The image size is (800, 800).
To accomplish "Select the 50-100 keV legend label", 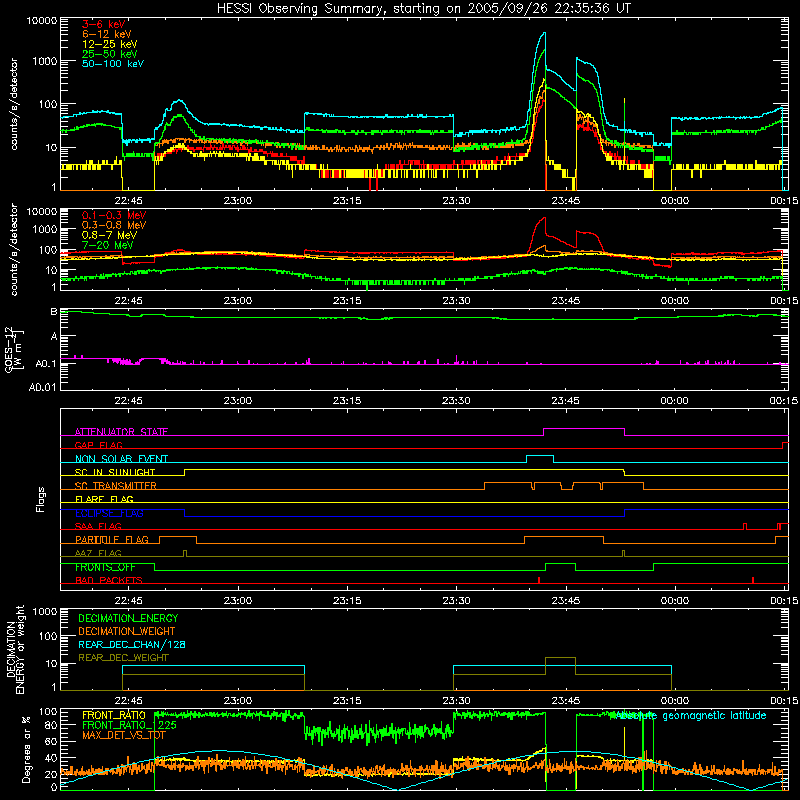I will pos(113,63).
